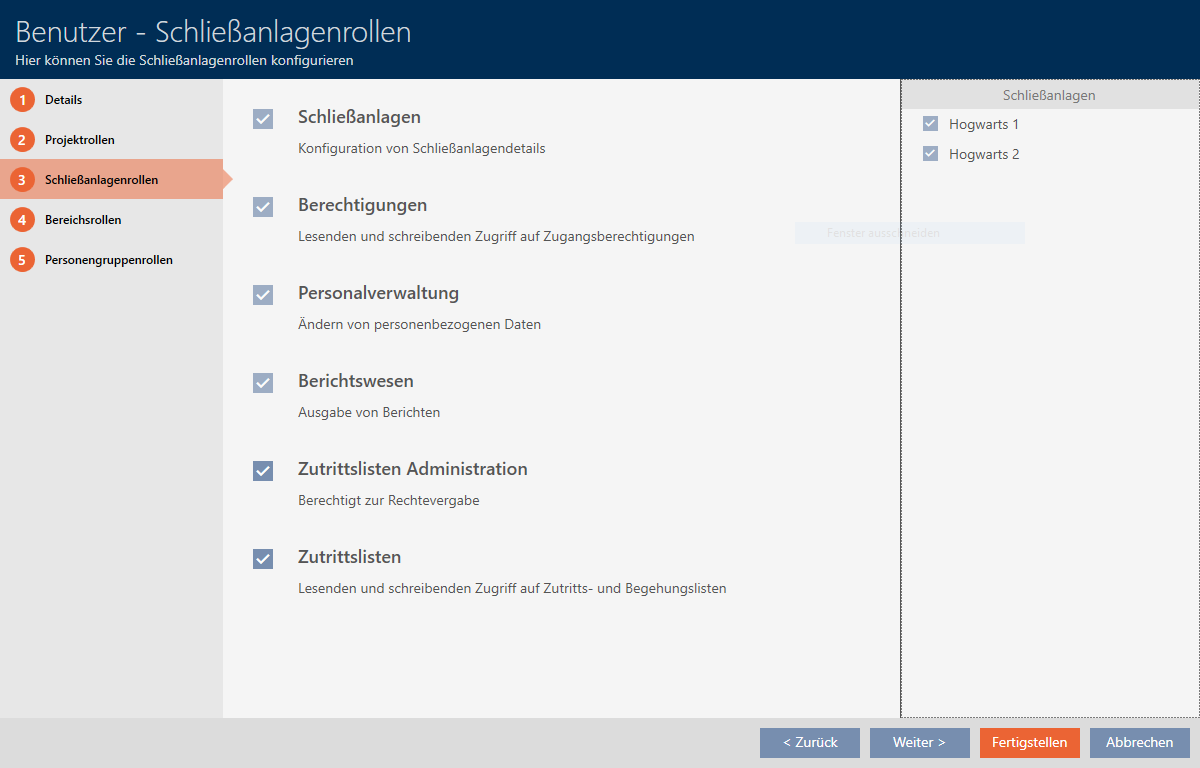
Task: Click the number 1 badge beside Details
Action: click(22, 100)
